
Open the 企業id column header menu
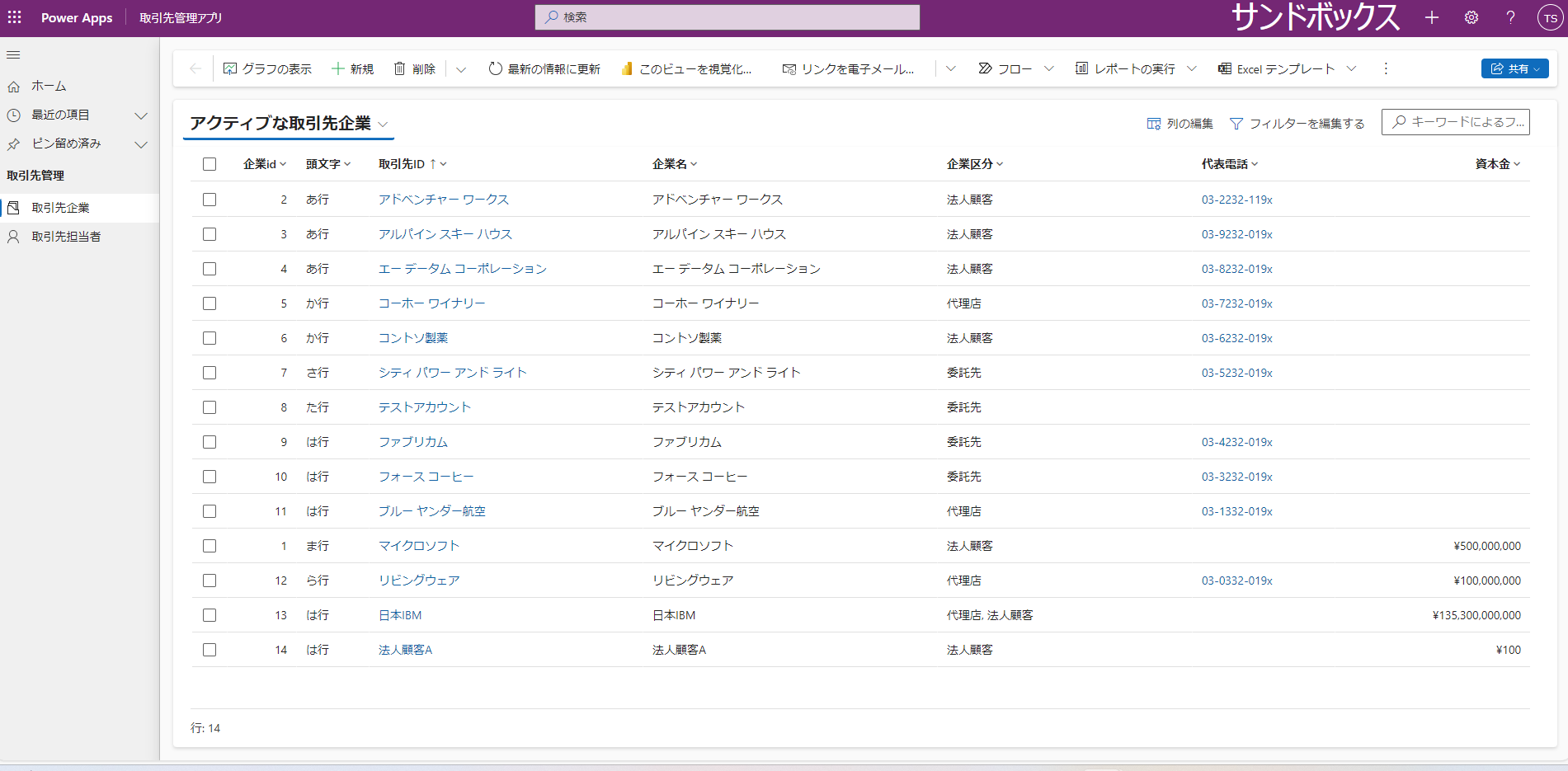click(265, 164)
